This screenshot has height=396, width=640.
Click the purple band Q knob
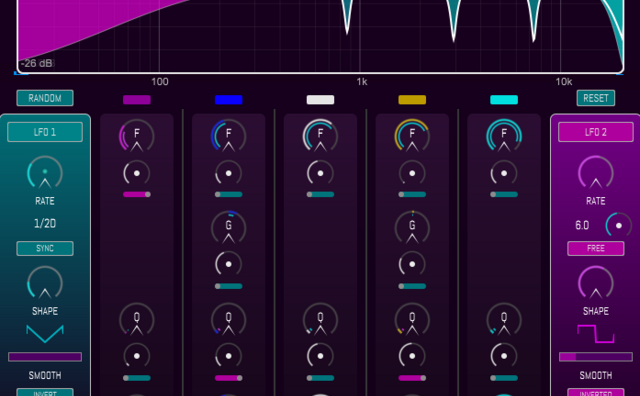click(137, 319)
